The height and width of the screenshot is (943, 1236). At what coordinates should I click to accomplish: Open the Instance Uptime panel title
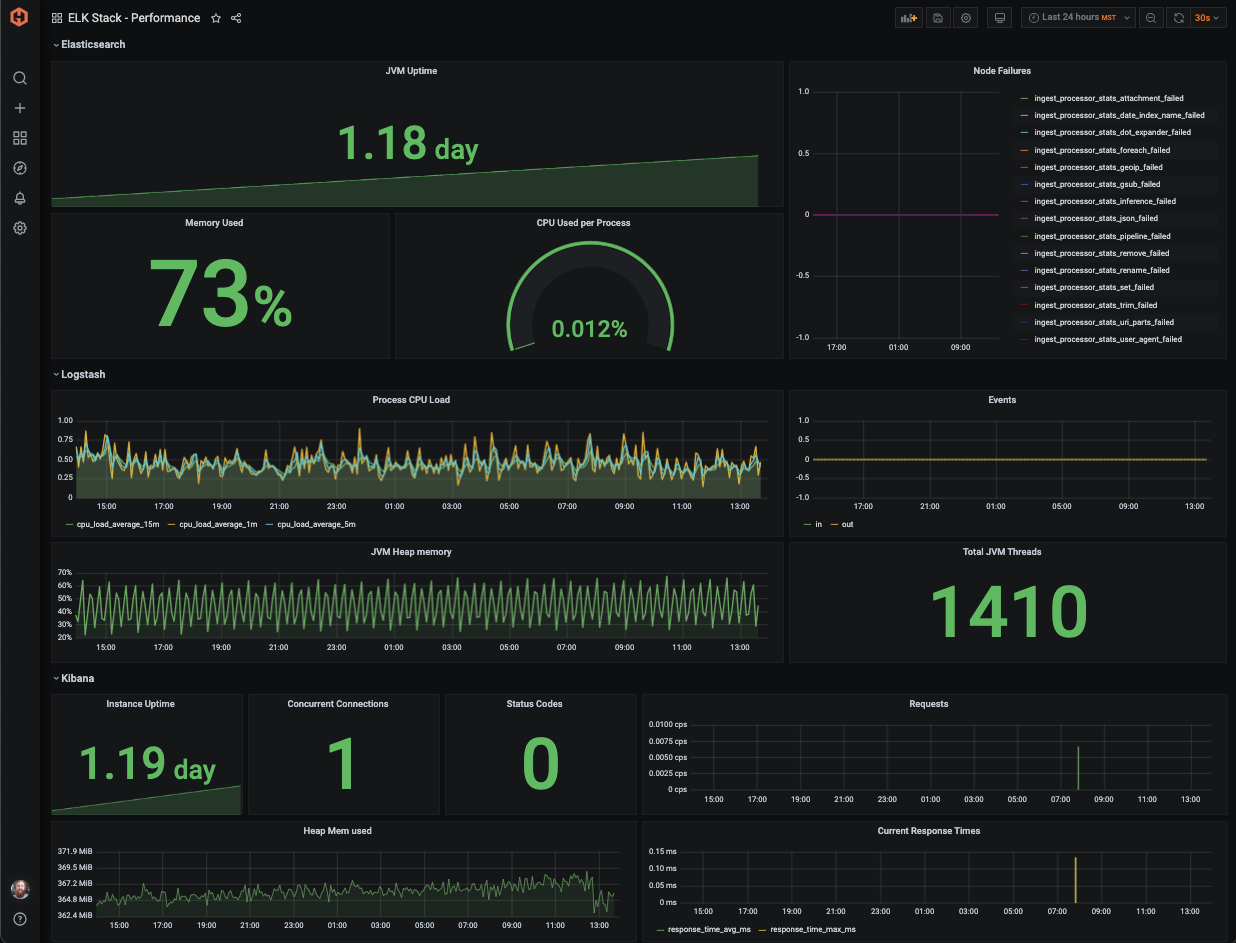click(141, 704)
